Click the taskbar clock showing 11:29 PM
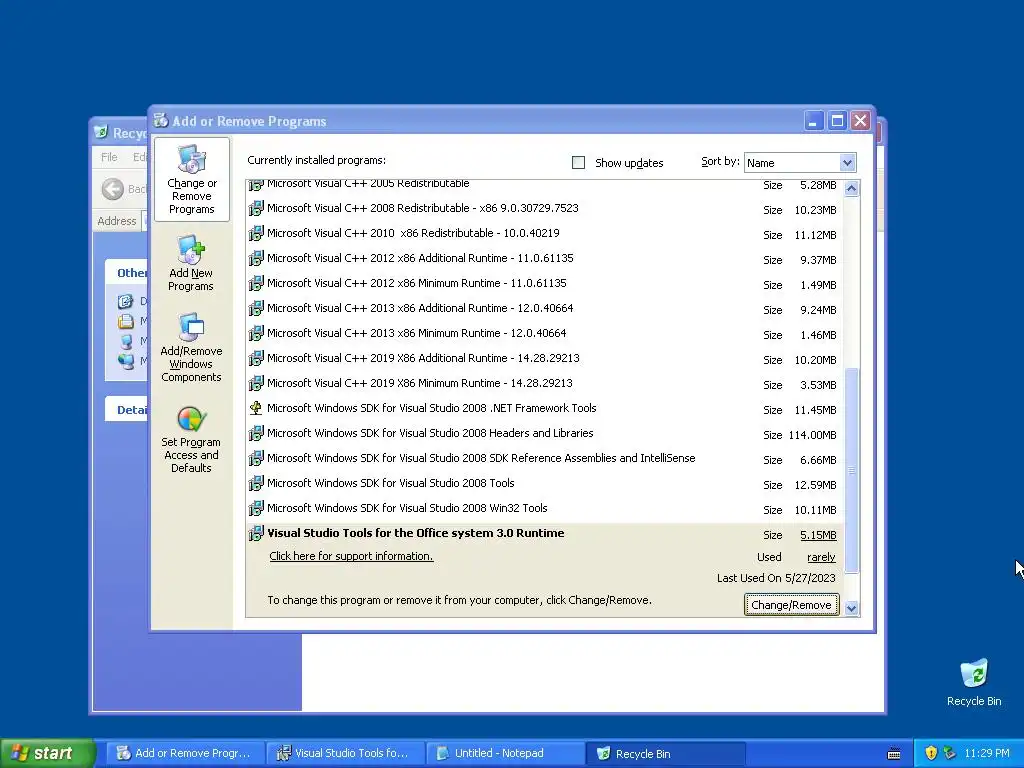The height and width of the screenshot is (768, 1024). (987, 753)
